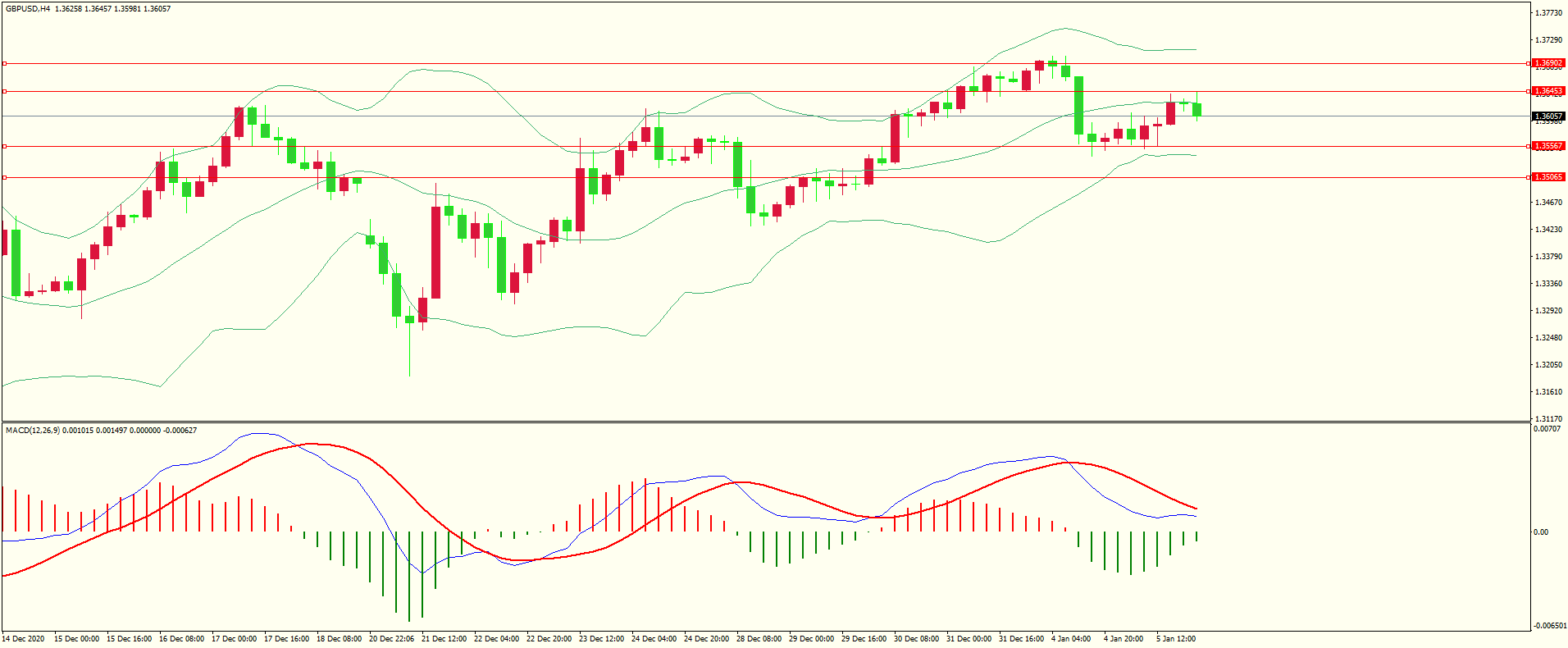Click the 15 Dec 16:00 time label
Screen dimensions: 1568x648
129,639
